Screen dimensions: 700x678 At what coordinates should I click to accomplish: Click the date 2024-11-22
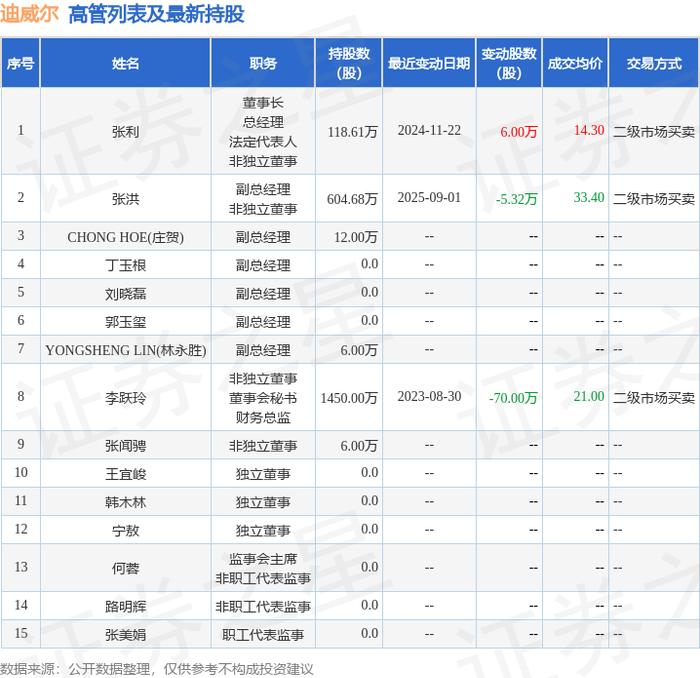point(429,130)
